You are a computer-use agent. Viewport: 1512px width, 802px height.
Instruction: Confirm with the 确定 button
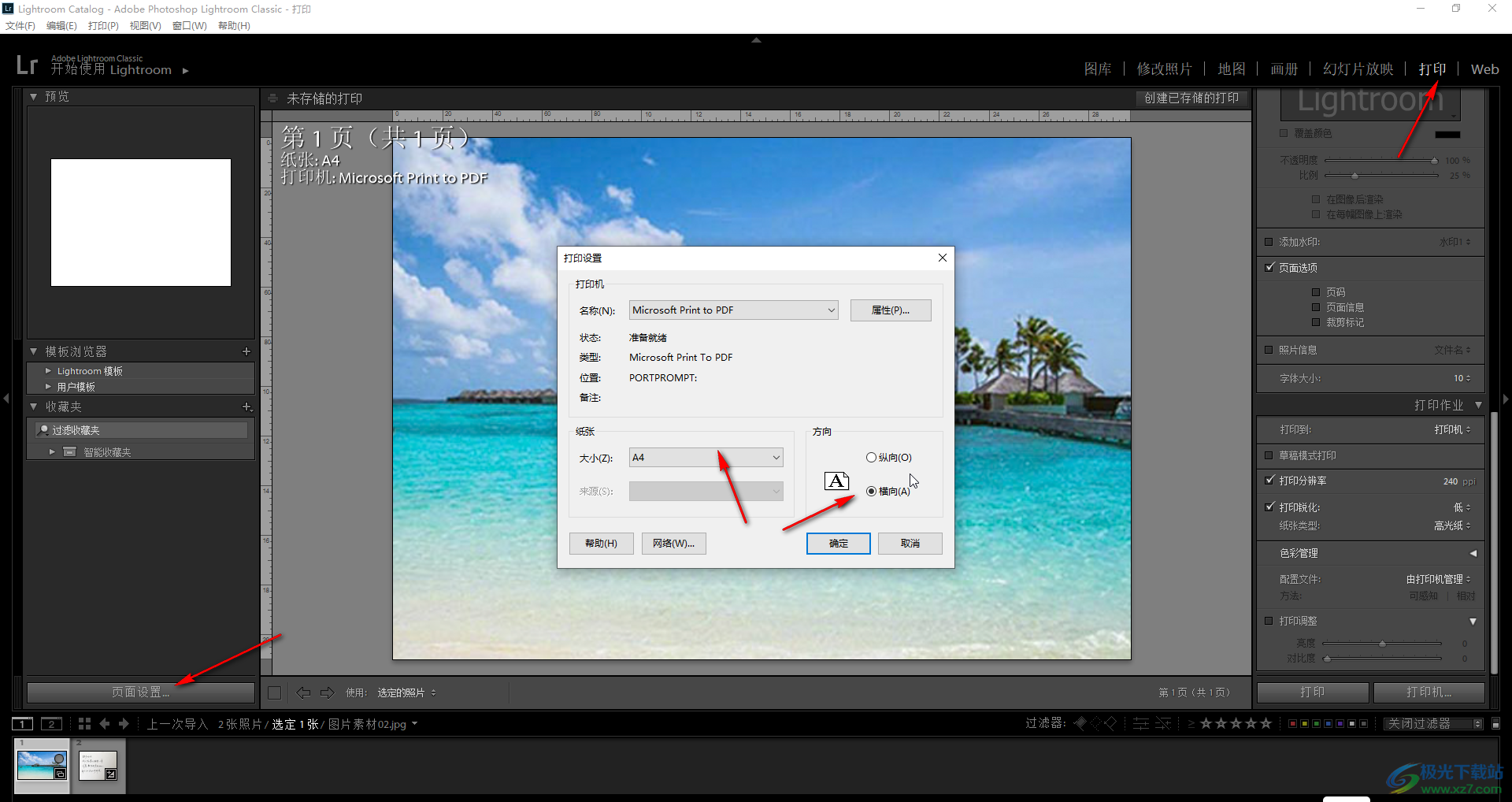point(838,543)
